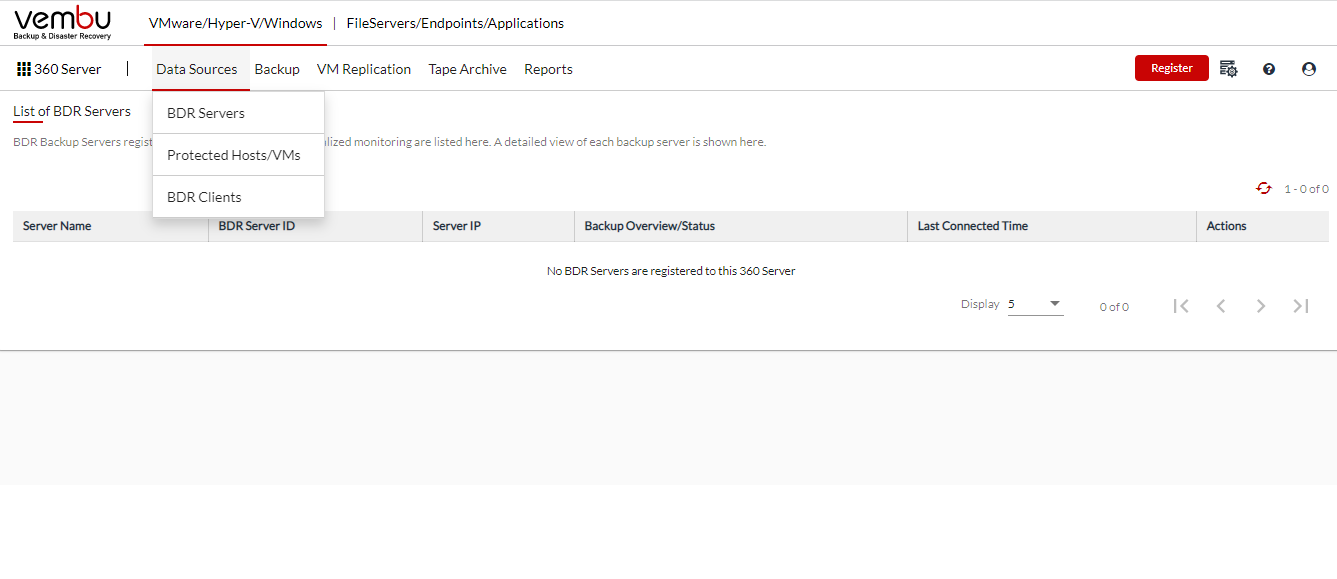Open the VM Replication menu
The image size is (1337, 579).
tap(364, 69)
